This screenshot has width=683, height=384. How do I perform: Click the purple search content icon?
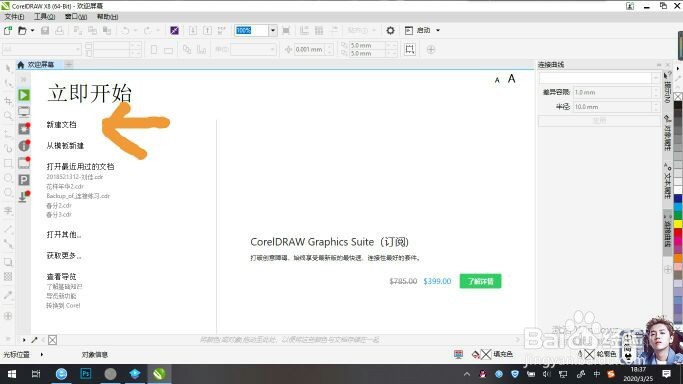174,30
